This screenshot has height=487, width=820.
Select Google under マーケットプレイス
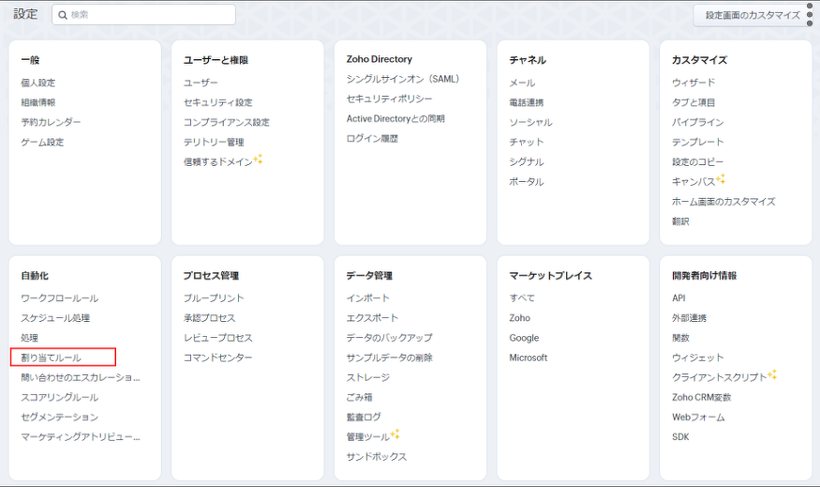coord(524,338)
